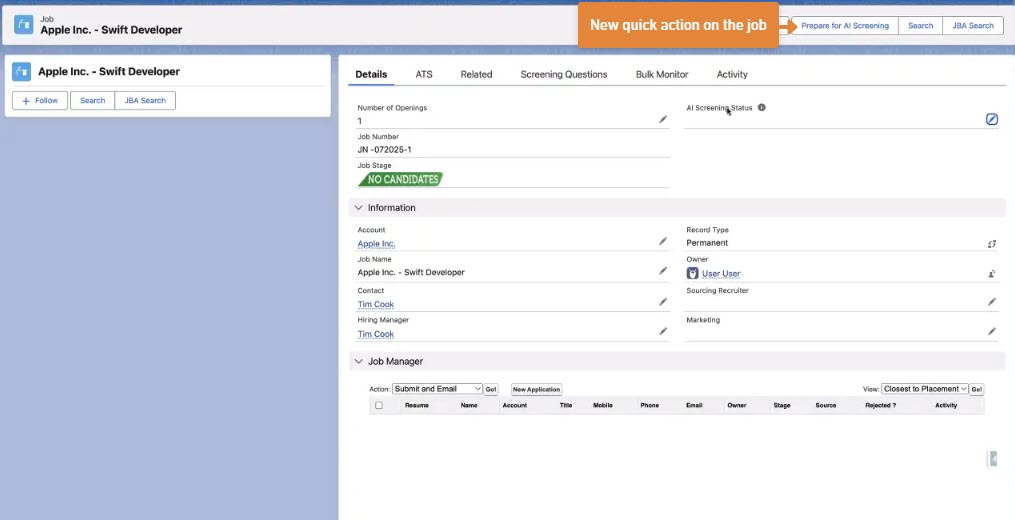Open the Closest to Placement view dropdown
The height and width of the screenshot is (520, 1015).
point(925,389)
